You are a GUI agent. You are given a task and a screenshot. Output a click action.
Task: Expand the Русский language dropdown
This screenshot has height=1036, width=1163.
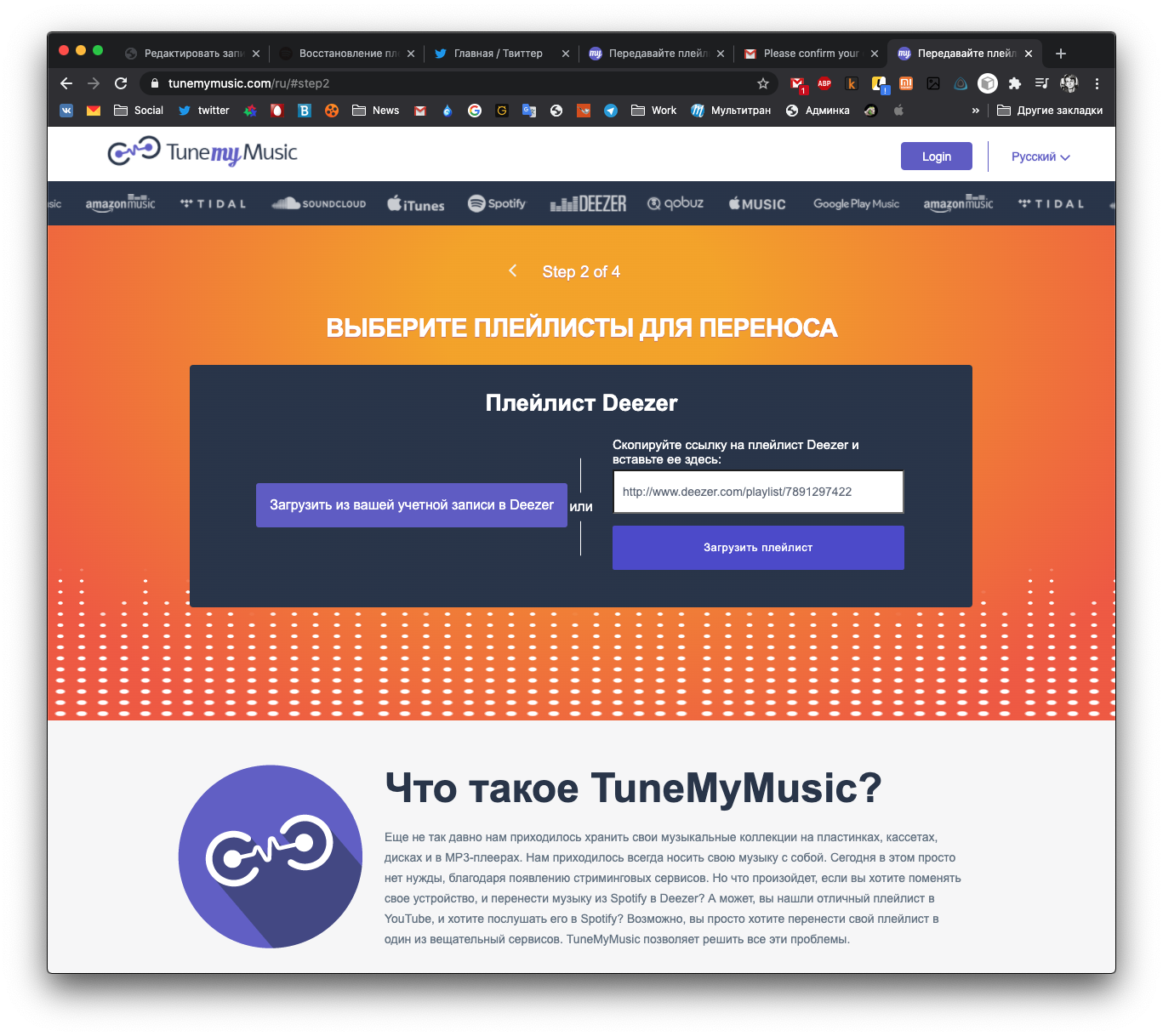(1040, 157)
